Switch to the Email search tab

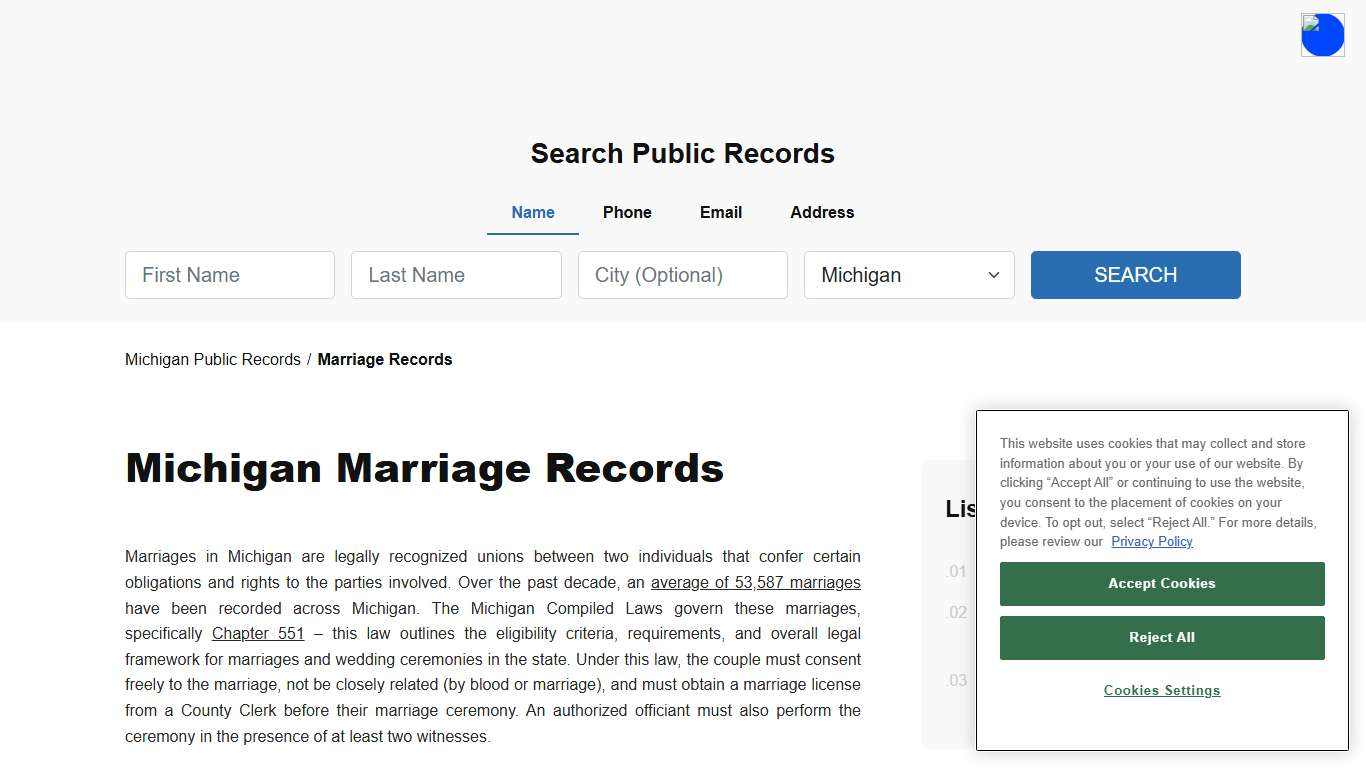tap(720, 212)
